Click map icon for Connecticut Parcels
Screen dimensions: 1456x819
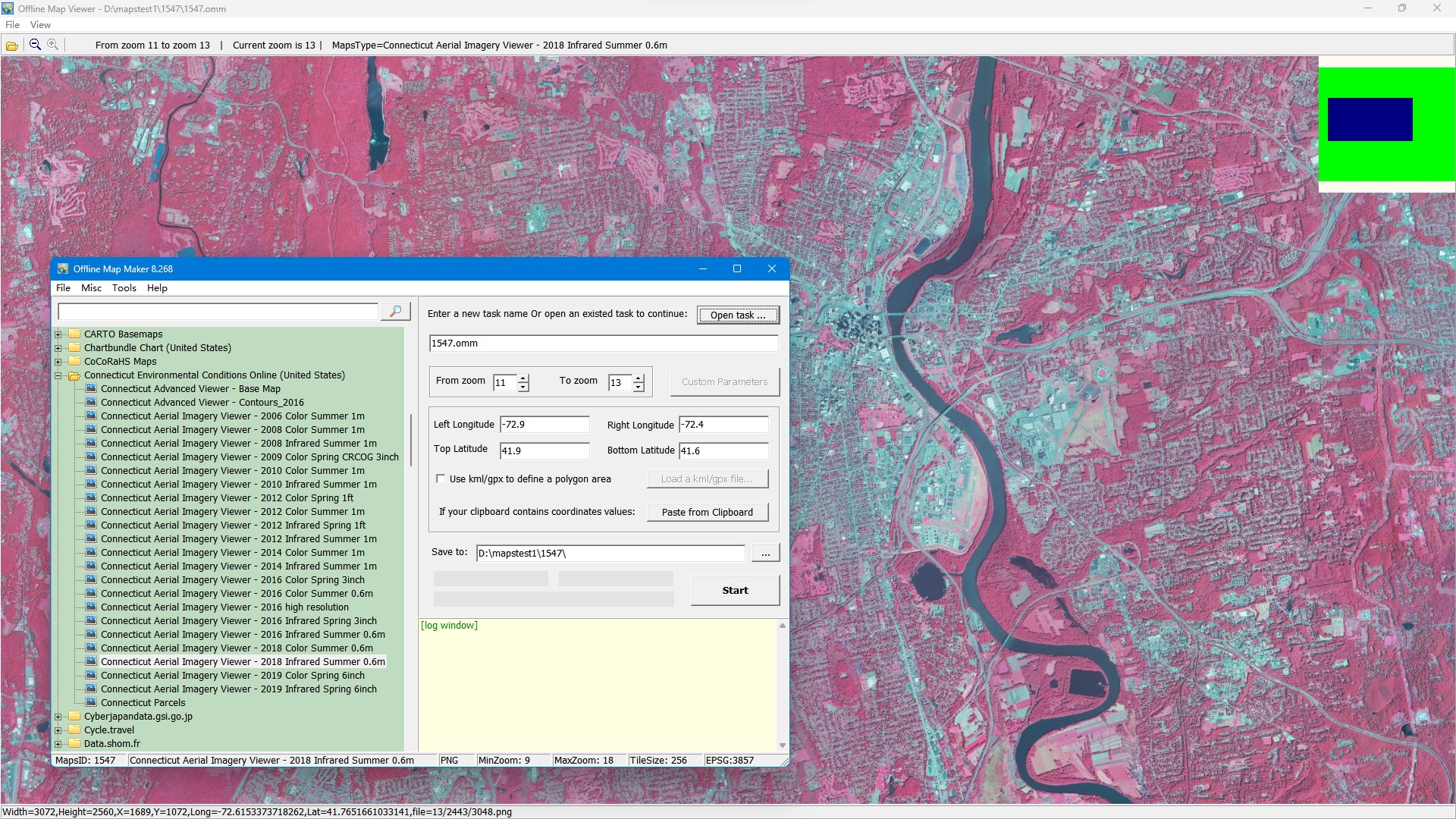tap(91, 702)
